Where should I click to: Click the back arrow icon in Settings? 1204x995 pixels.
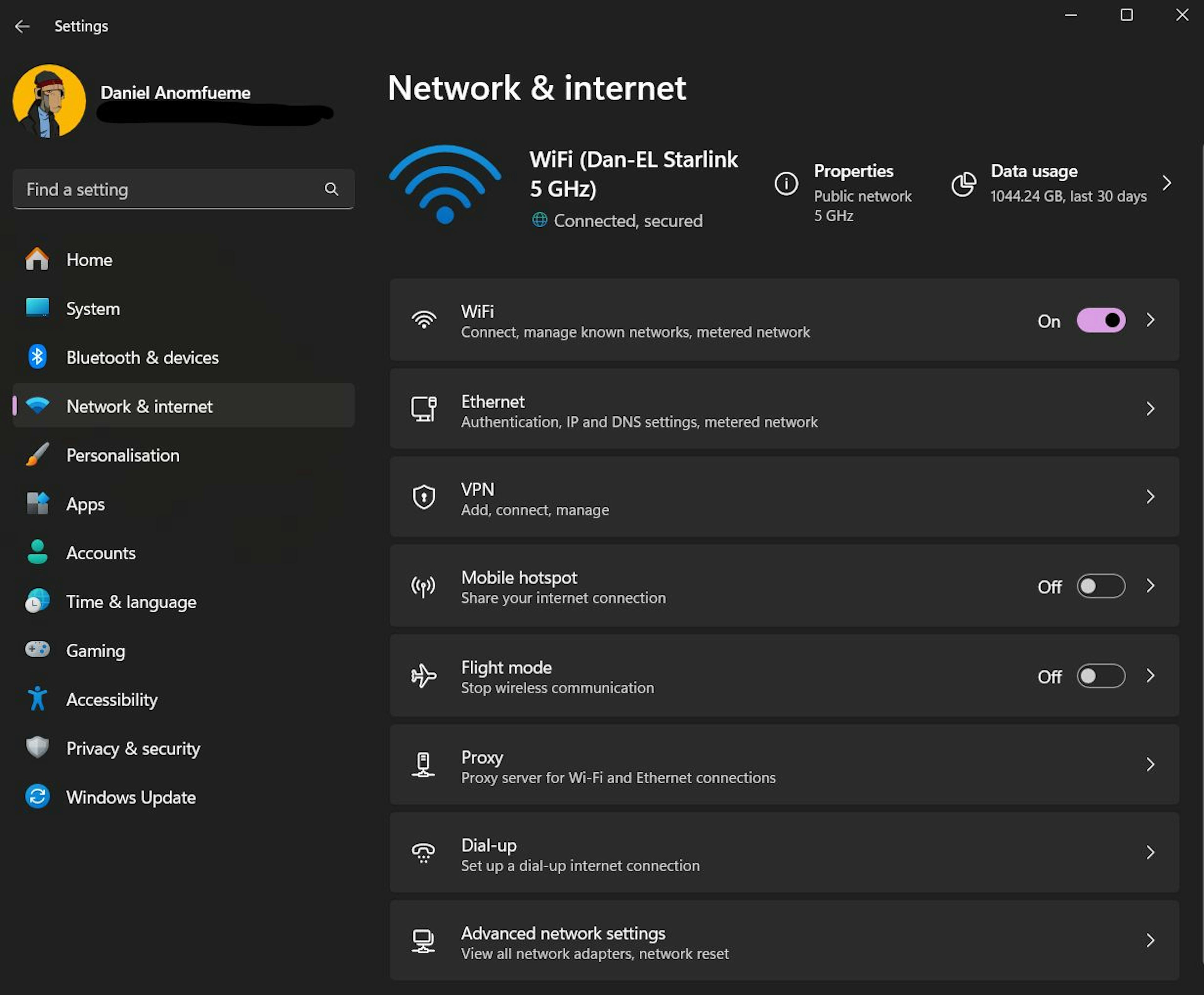(22, 26)
